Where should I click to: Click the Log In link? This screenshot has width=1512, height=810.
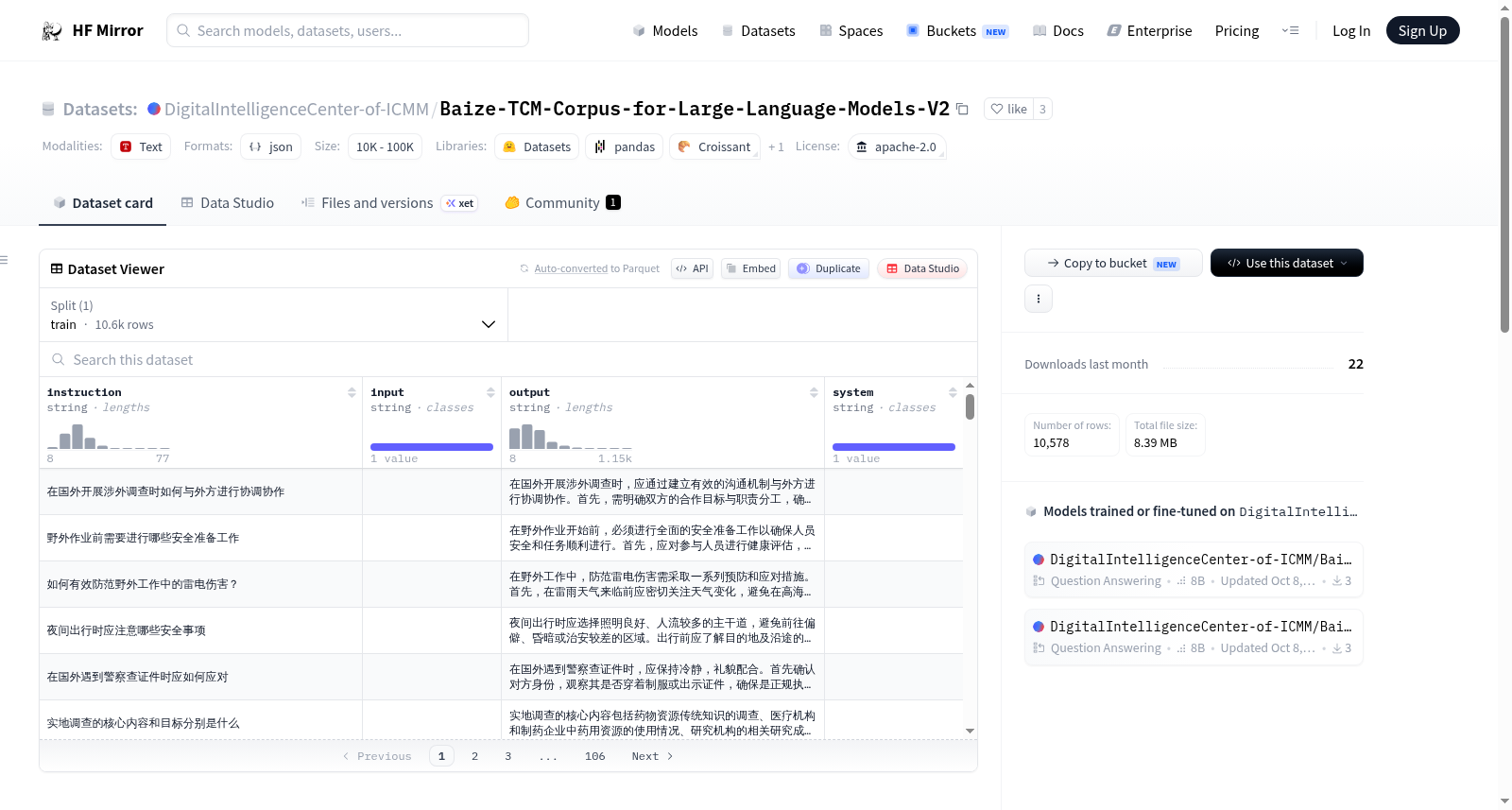[1351, 30]
